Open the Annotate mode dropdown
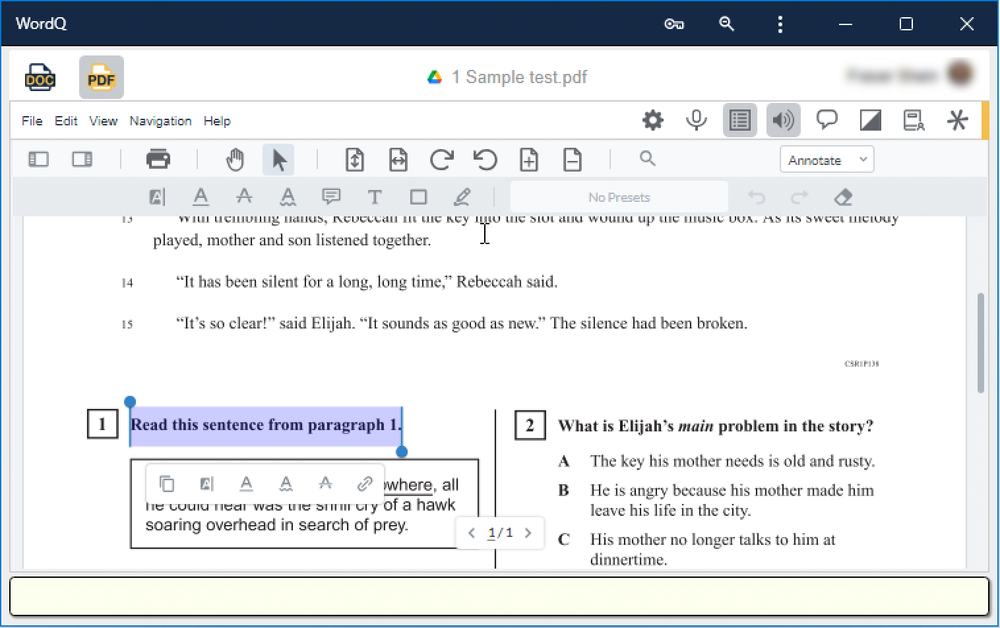Viewport: 1000px width, 628px height. coord(826,159)
